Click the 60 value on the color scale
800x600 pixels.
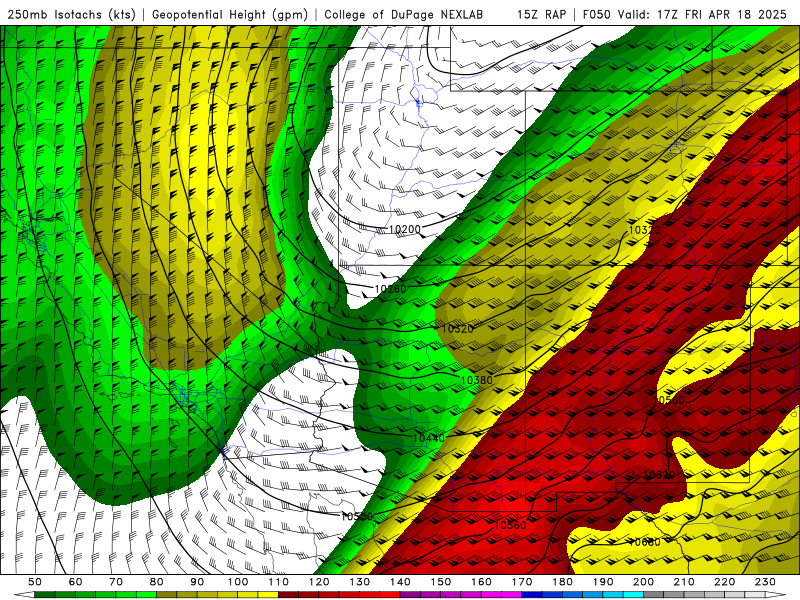pos(75,582)
